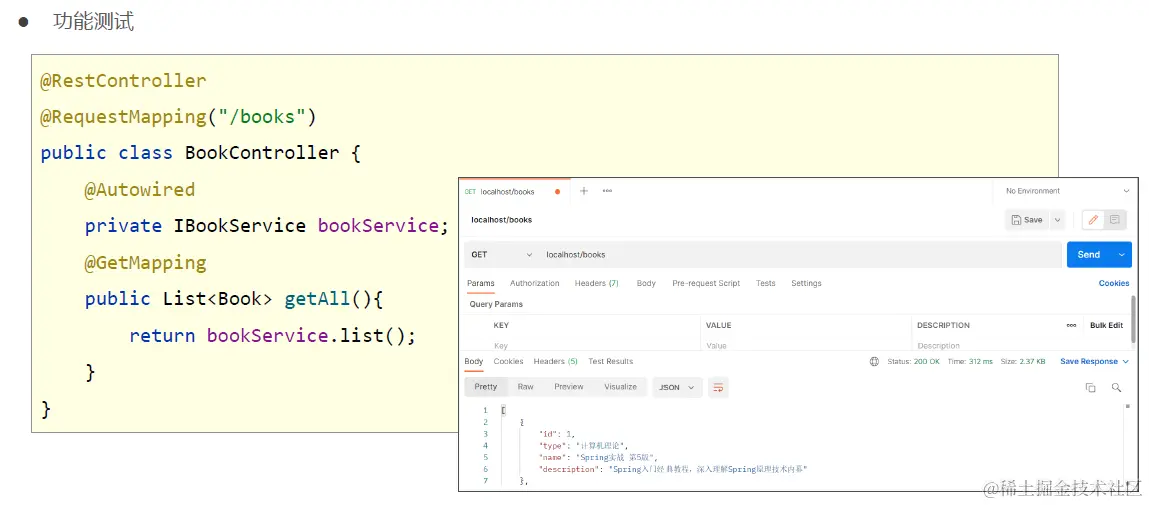The height and width of the screenshot is (505, 1149).
Task: Open the Cookies link beside Settings tab
Action: [1114, 284]
